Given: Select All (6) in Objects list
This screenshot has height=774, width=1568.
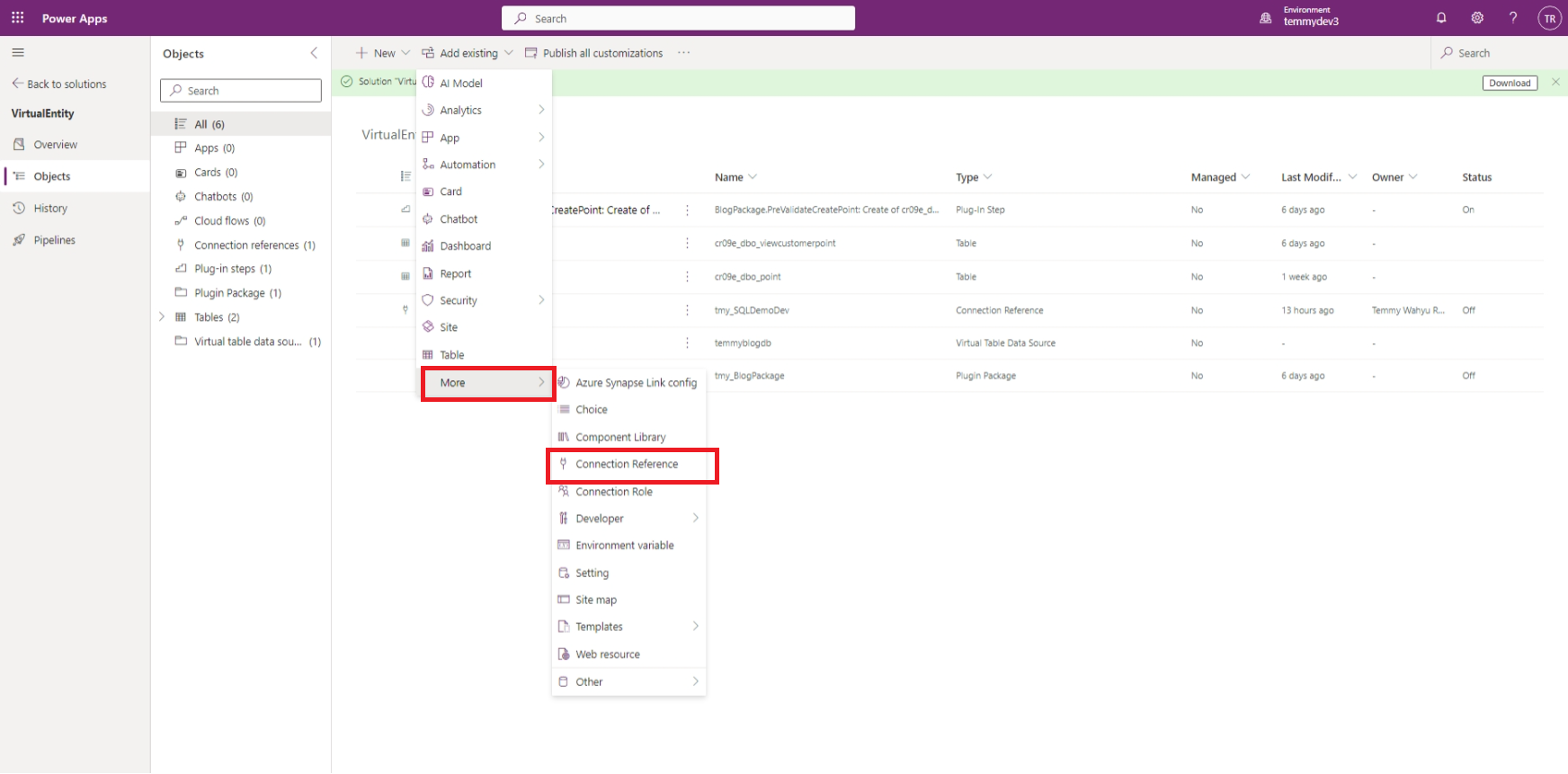Looking at the screenshot, I should (x=241, y=124).
